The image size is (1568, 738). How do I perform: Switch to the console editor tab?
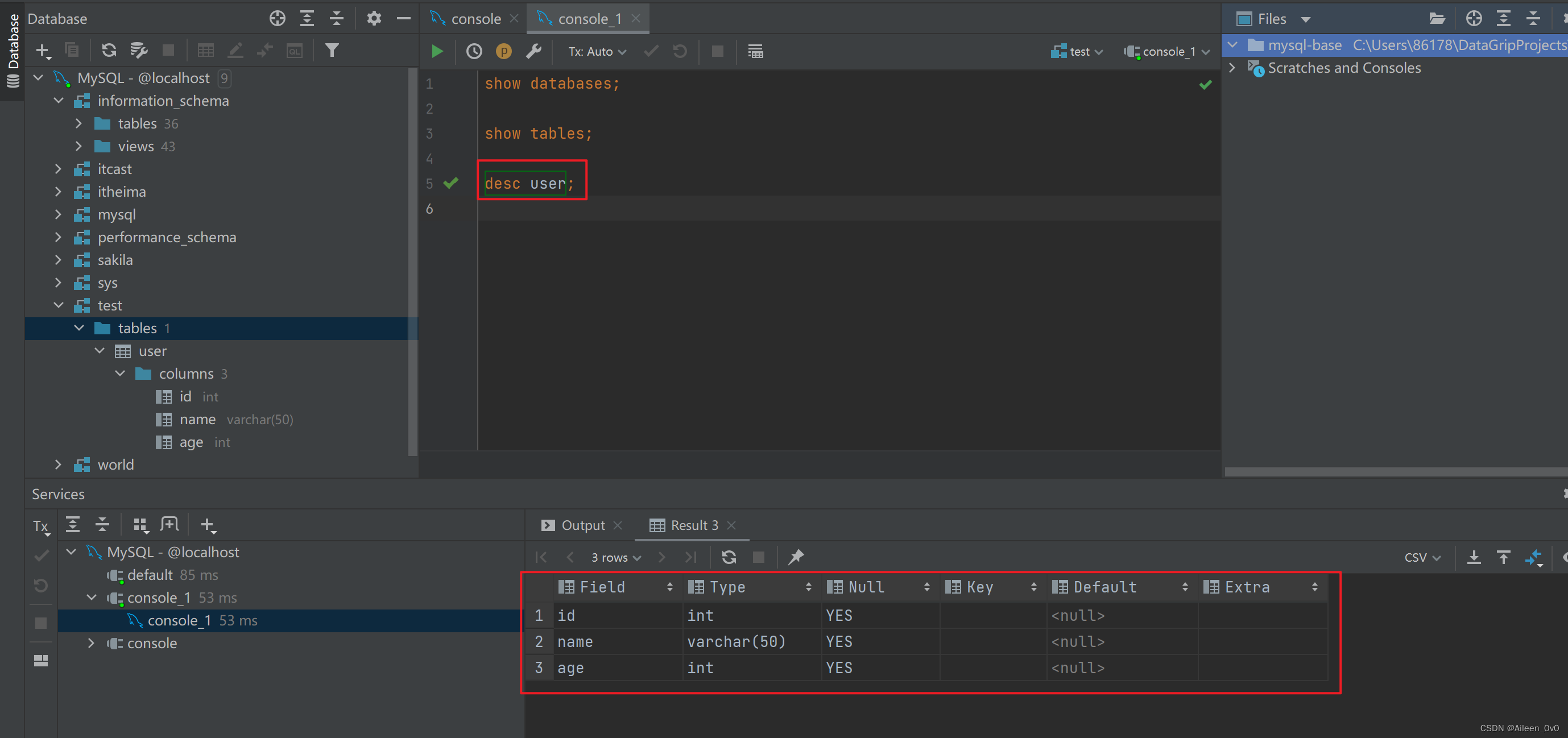tap(475, 19)
